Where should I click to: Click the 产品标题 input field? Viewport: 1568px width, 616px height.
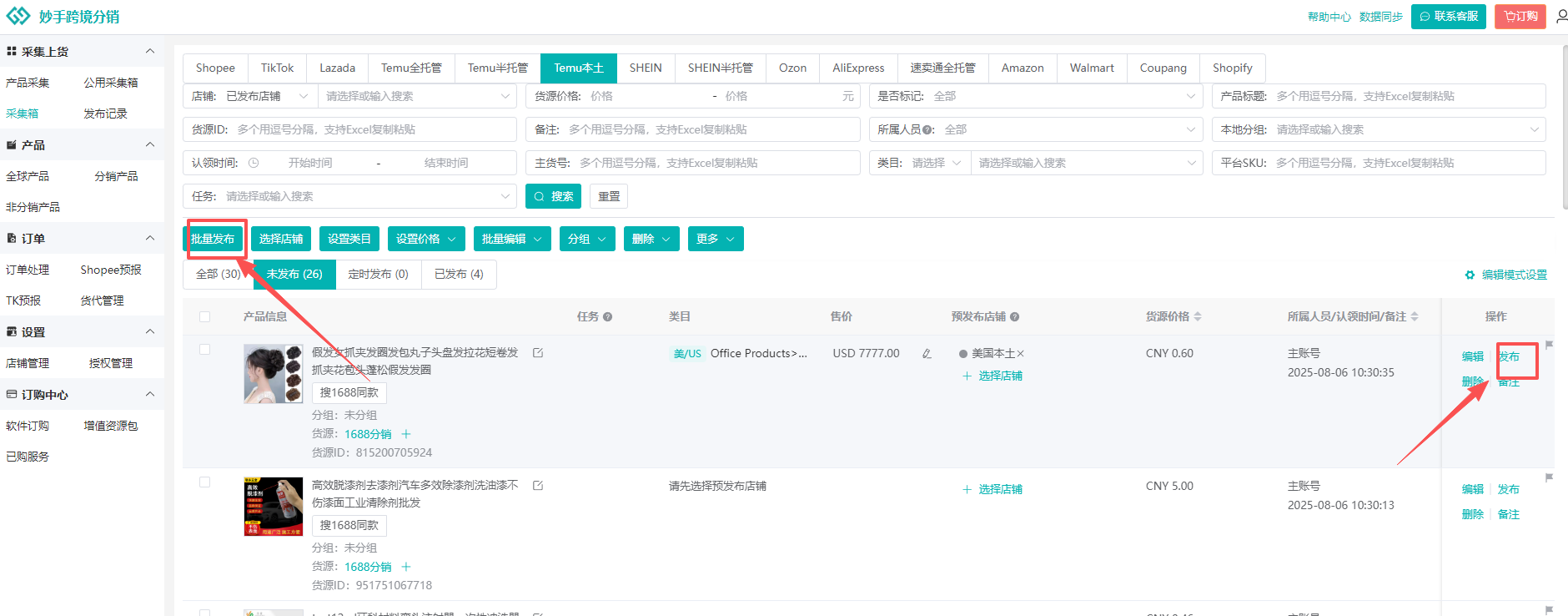(x=1406, y=96)
